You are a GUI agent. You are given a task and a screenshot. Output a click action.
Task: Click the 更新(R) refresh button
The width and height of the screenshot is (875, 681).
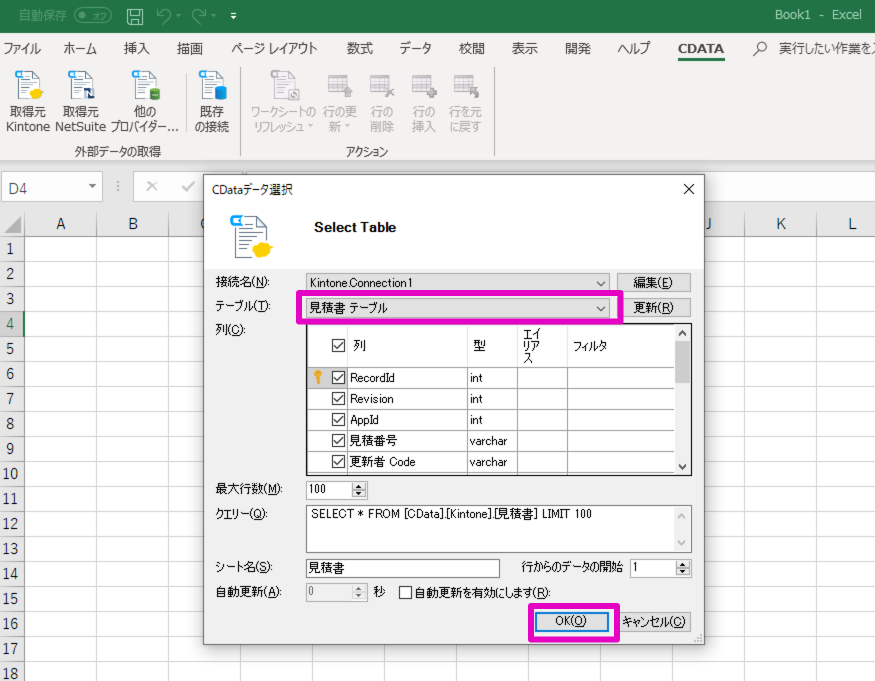(653, 308)
